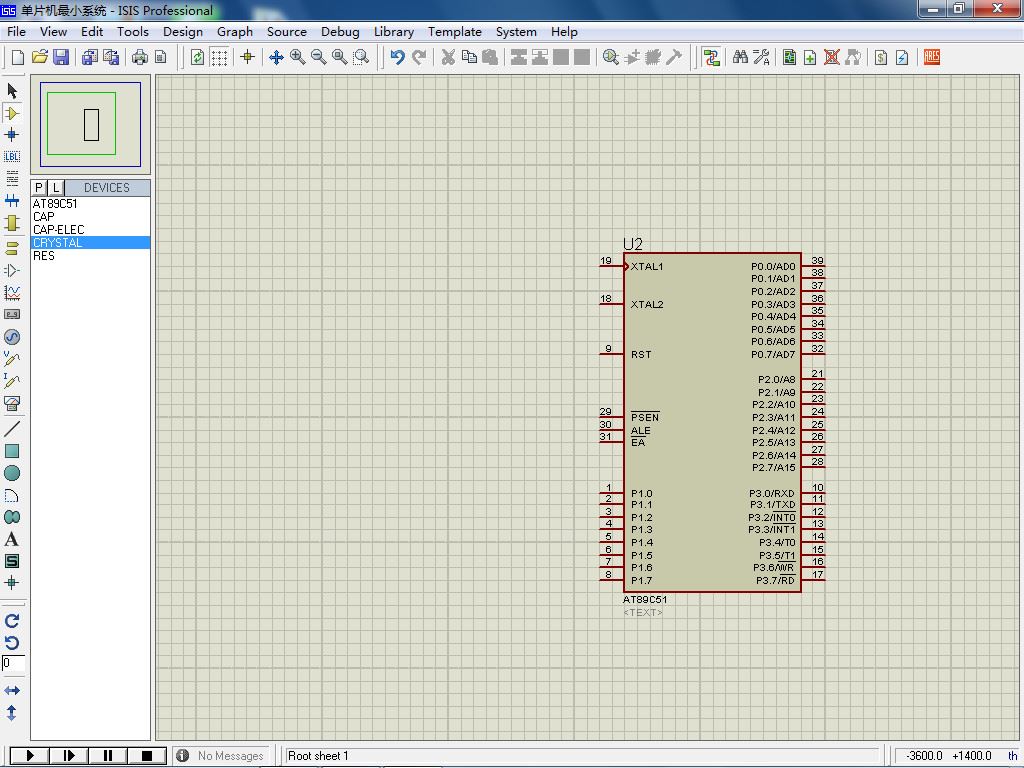Viewport: 1024px width, 768px height.
Task: Click the overview thumbnail preview
Action: pyautogui.click(x=91, y=124)
